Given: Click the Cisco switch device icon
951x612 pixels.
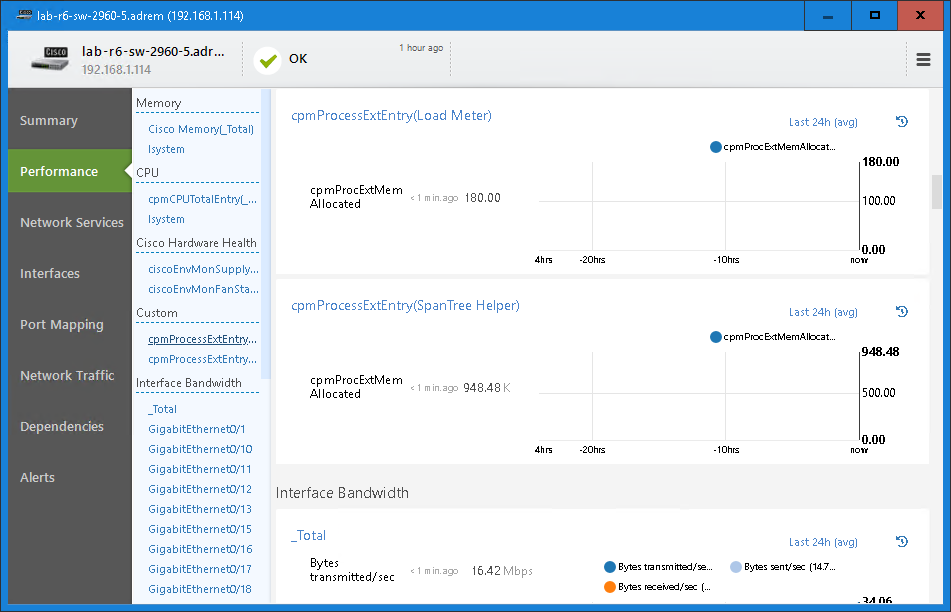Looking at the screenshot, I should click(50, 59).
